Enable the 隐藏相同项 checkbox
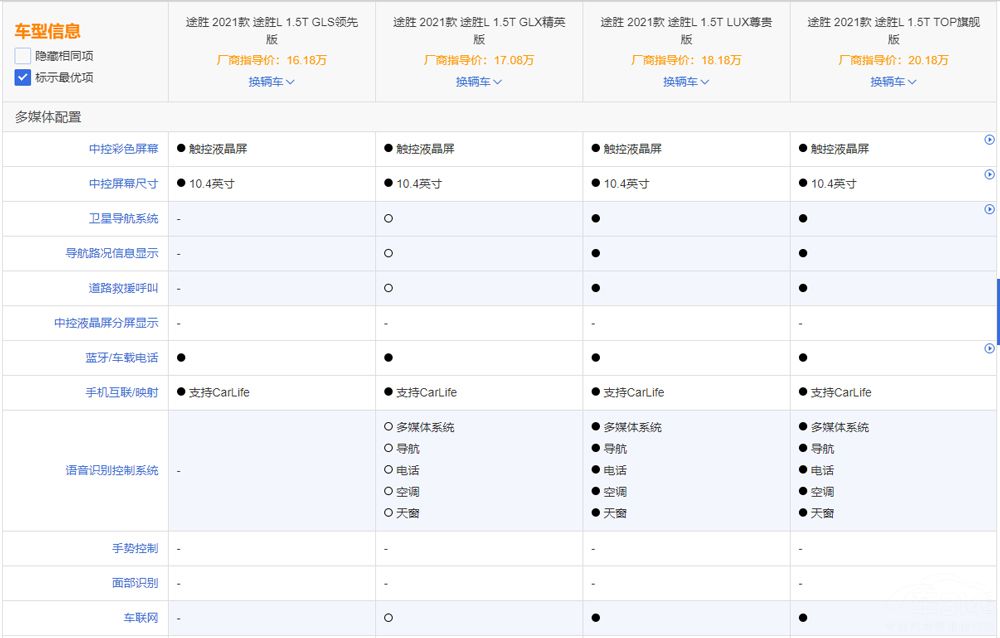Image resolution: width=1000 pixels, height=638 pixels. pyautogui.click(x=23, y=56)
